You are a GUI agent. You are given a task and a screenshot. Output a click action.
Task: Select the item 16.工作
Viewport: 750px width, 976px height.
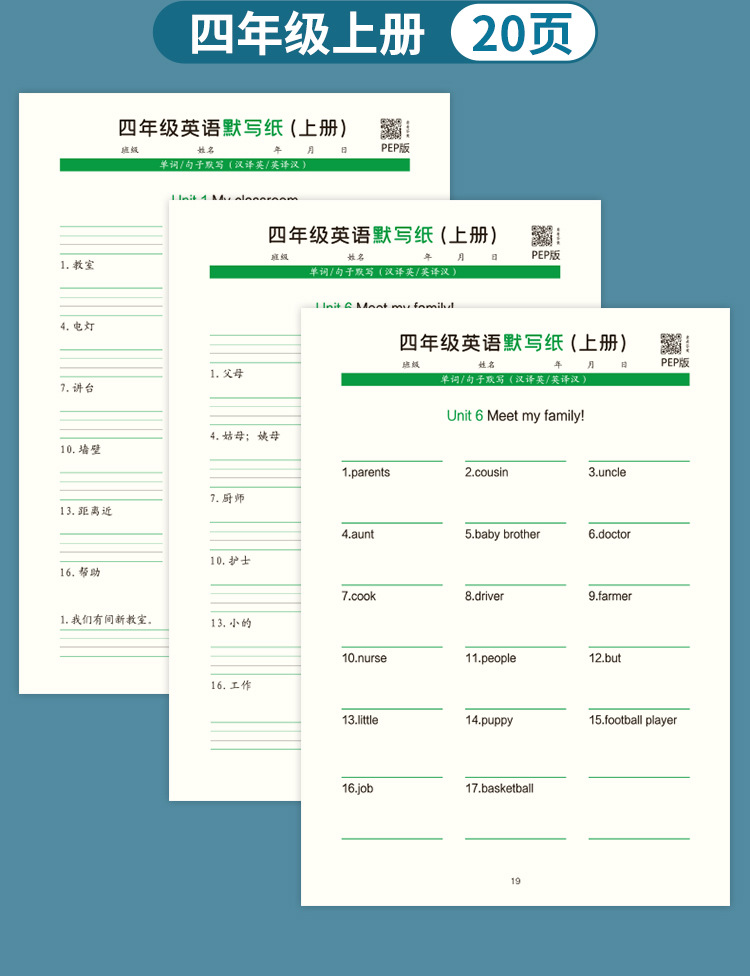coord(230,685)
